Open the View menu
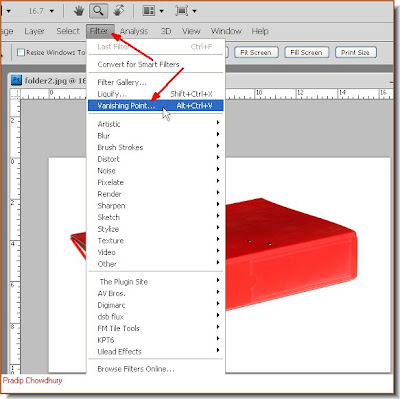The image size is (400, 399). pyautogui.click(x=191, y=31)
